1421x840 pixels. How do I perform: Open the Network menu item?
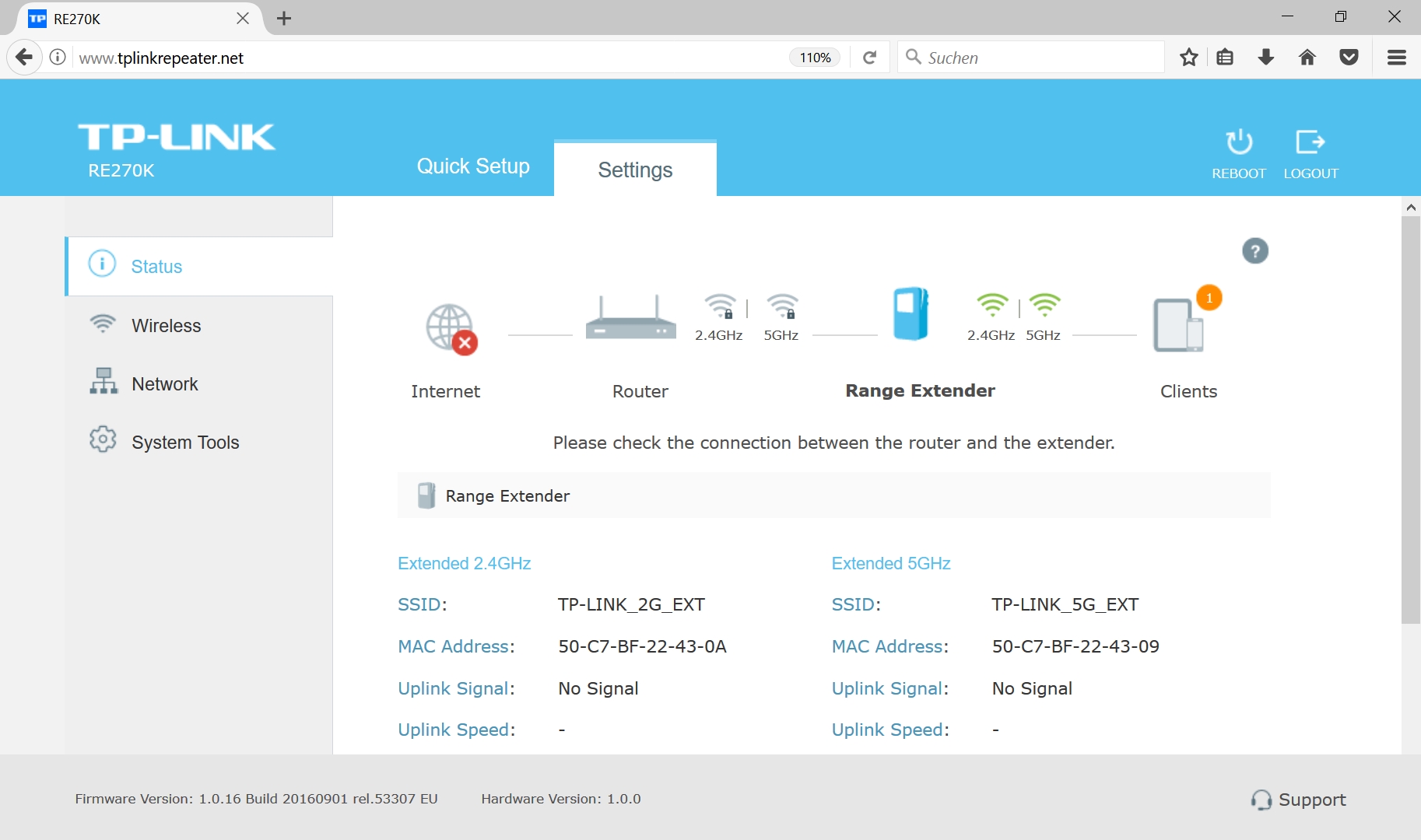199,383
